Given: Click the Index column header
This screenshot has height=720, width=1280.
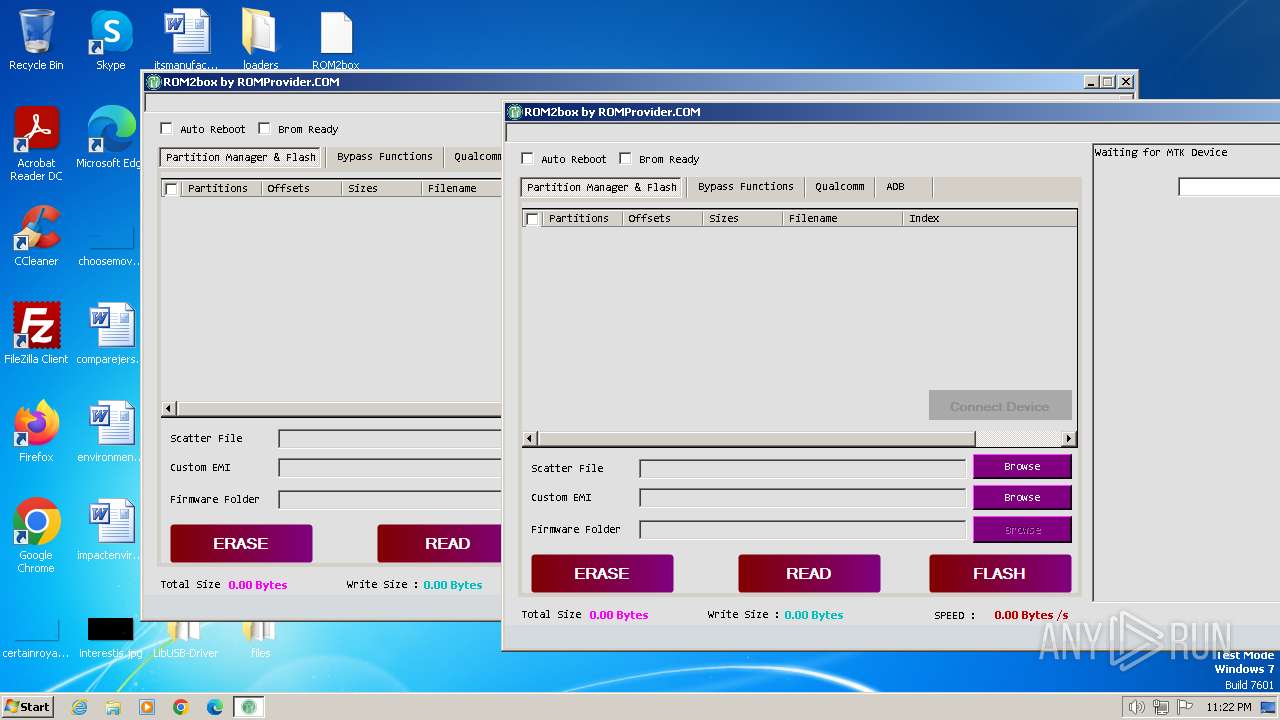Looking at the screenshot, I should [990, 218].
